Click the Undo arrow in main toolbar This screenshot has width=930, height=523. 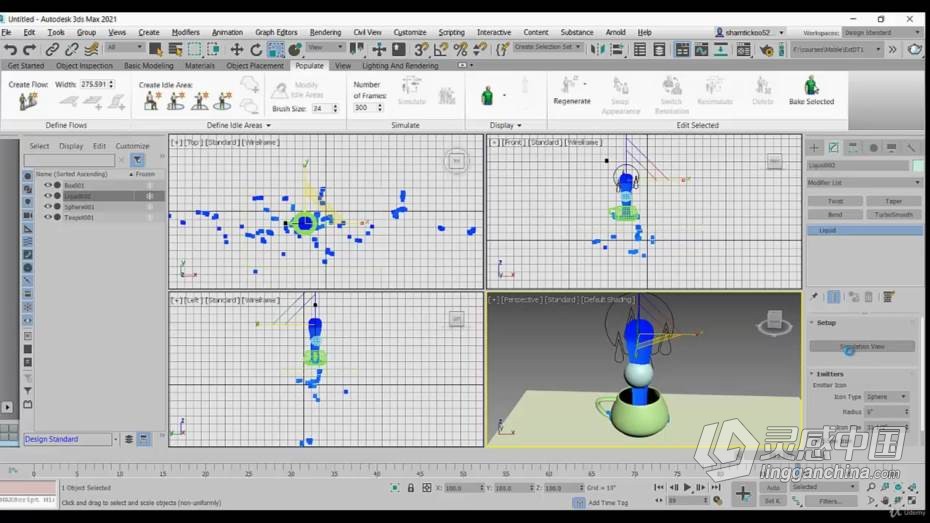pyautogui.click(x=11, y=49)
